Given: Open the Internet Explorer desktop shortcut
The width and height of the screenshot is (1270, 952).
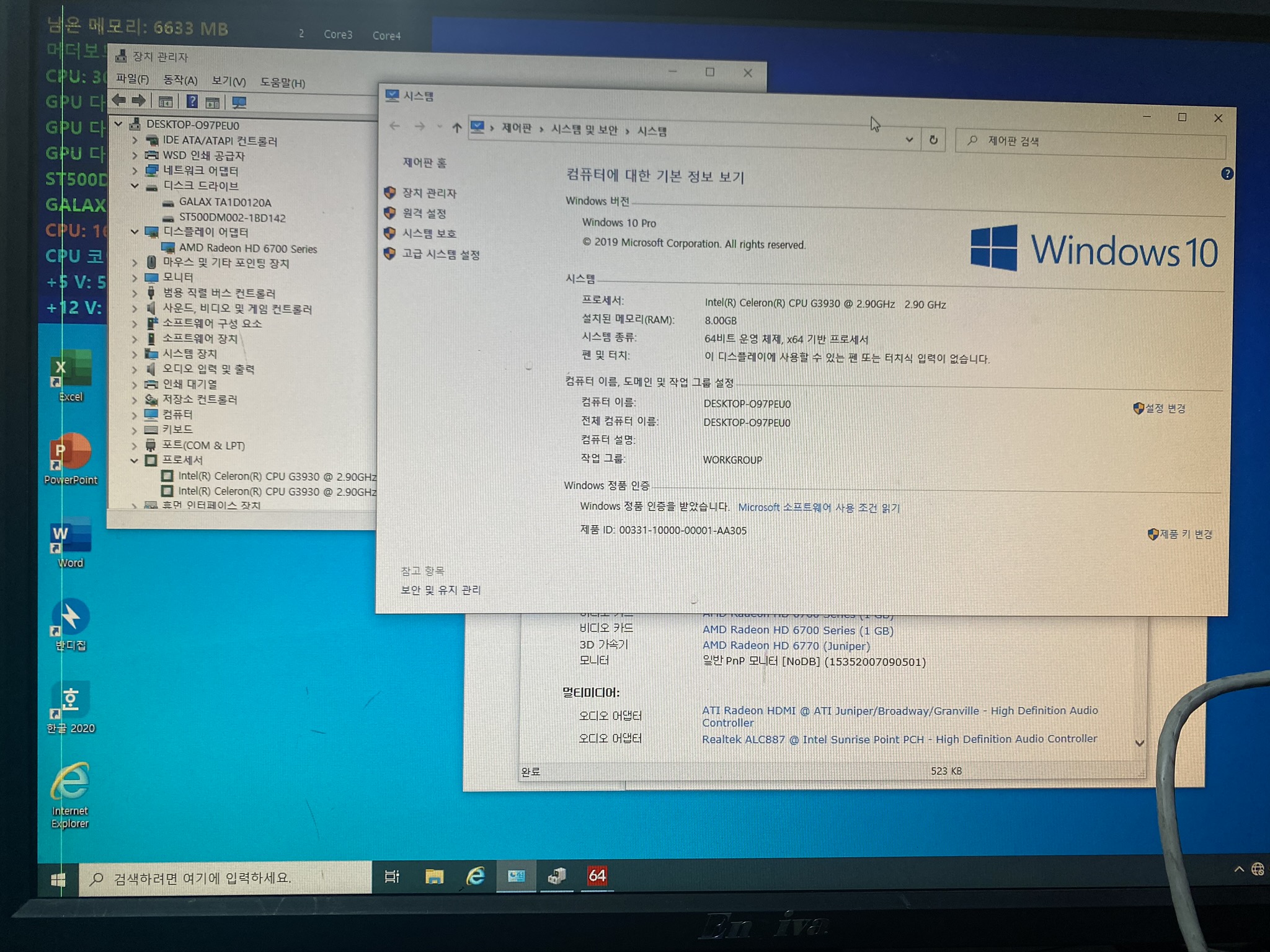Looking at the screenshot, I should coord(70,796).
